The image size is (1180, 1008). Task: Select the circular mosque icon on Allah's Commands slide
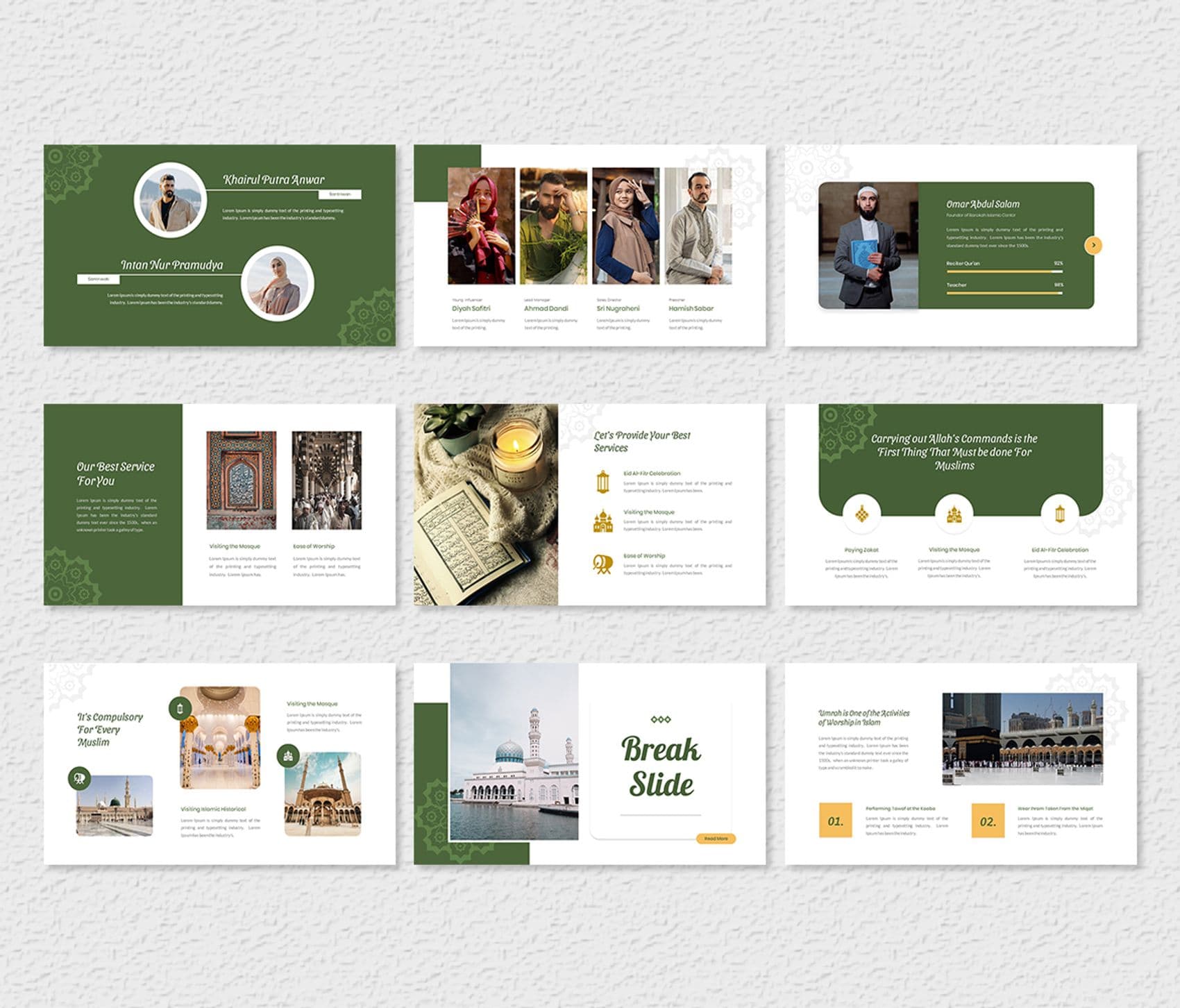click(x=954, y=514)
